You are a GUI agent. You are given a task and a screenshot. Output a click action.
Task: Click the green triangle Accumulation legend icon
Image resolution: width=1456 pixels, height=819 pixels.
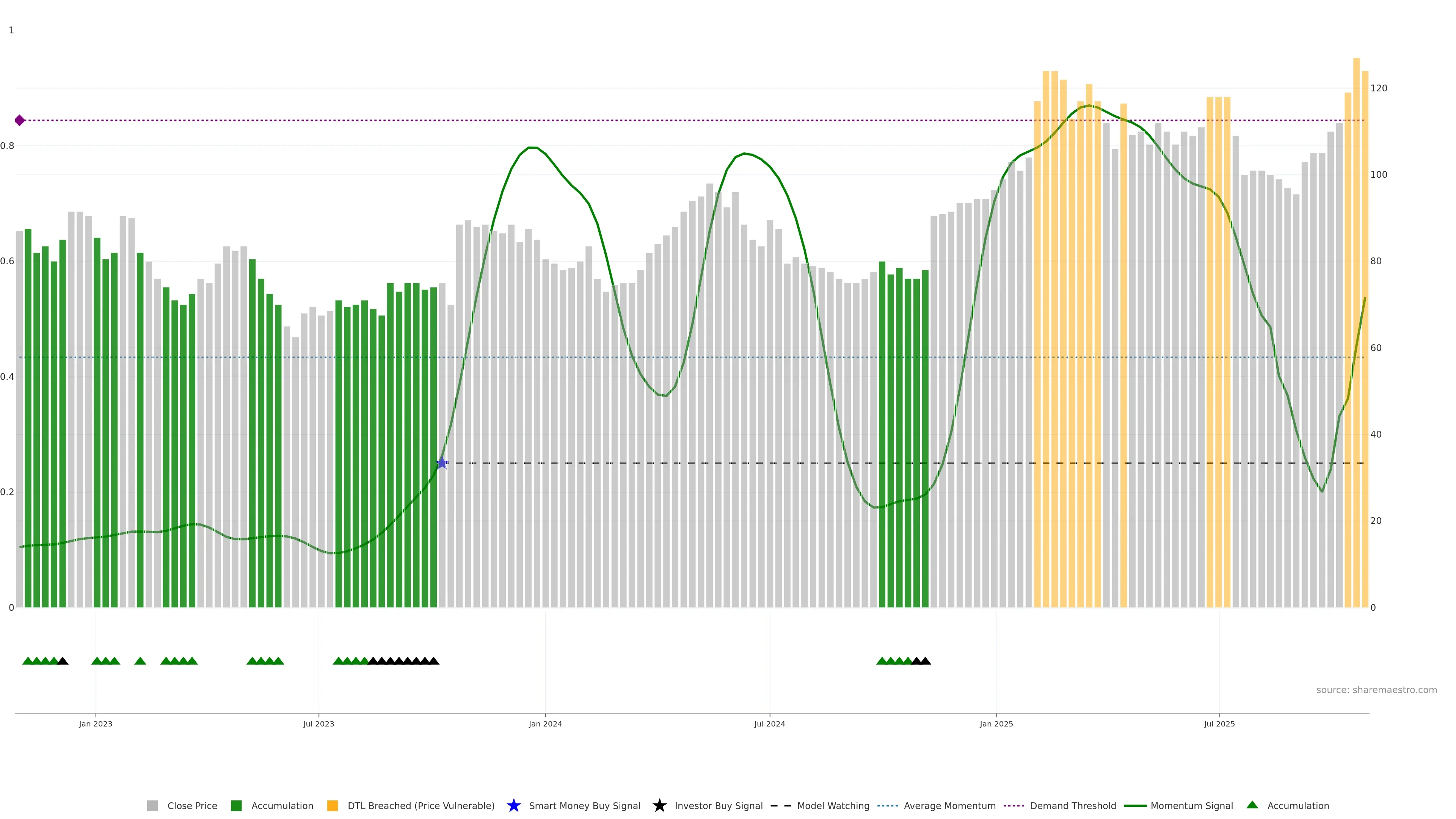1252,805
